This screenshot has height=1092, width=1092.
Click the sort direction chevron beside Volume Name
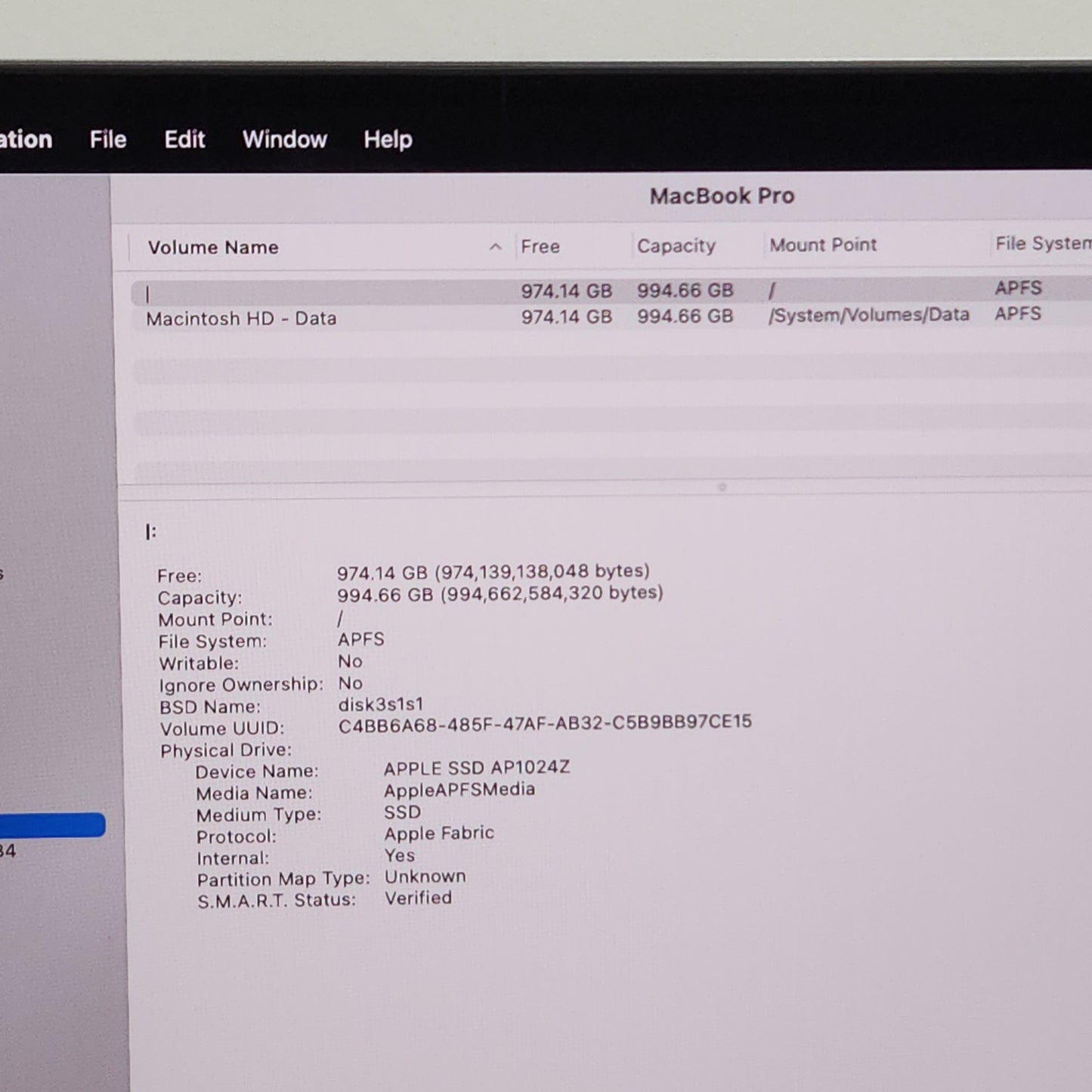pos(495,247)
